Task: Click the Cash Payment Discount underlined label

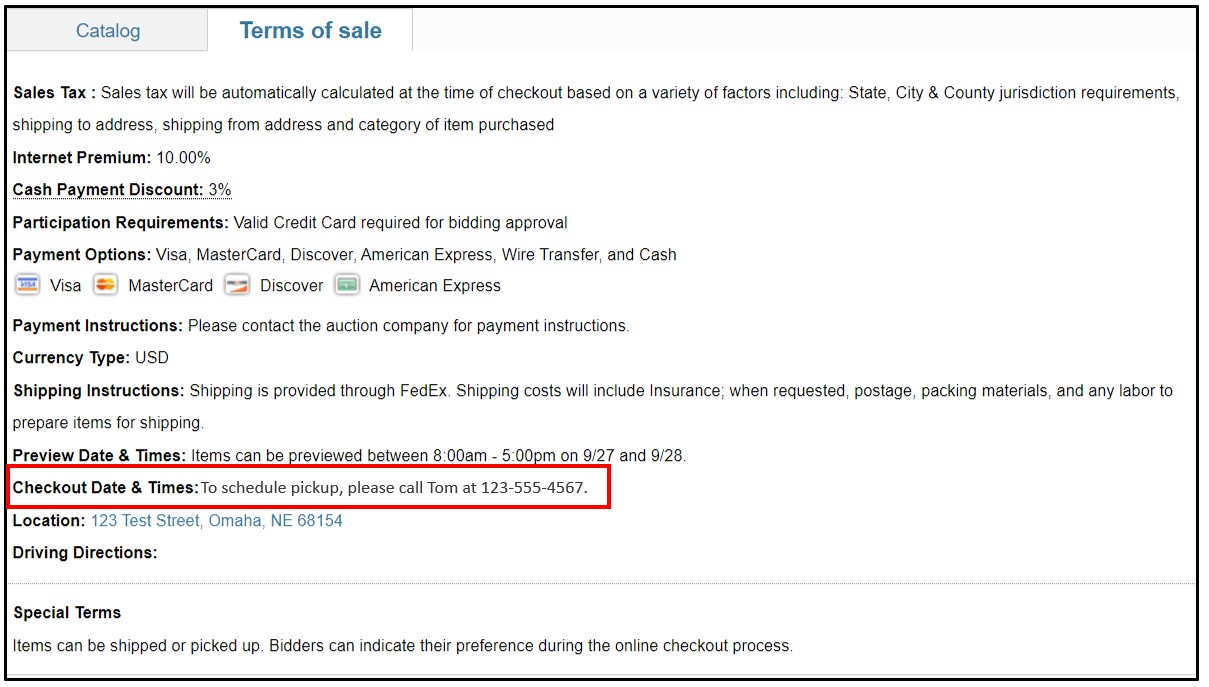Action: coord(108,189)
